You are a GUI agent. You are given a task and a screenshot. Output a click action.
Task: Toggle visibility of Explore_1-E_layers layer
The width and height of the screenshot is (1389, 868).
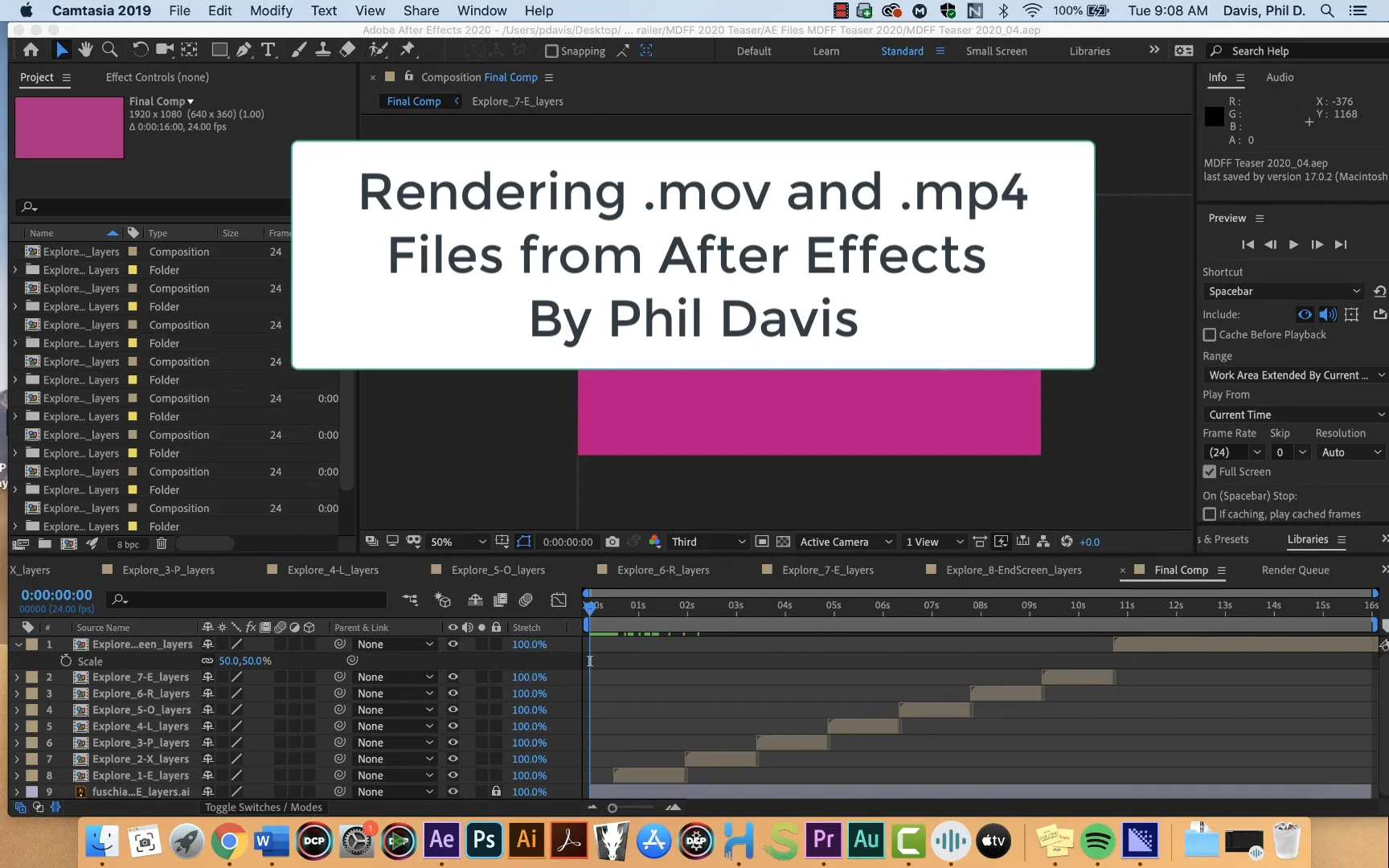pyautogui.click(x=453, y=776)
